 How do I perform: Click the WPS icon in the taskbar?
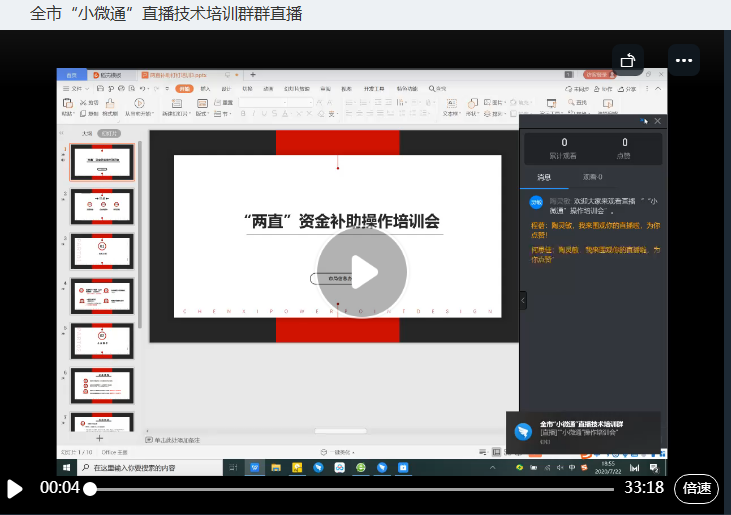254,467
